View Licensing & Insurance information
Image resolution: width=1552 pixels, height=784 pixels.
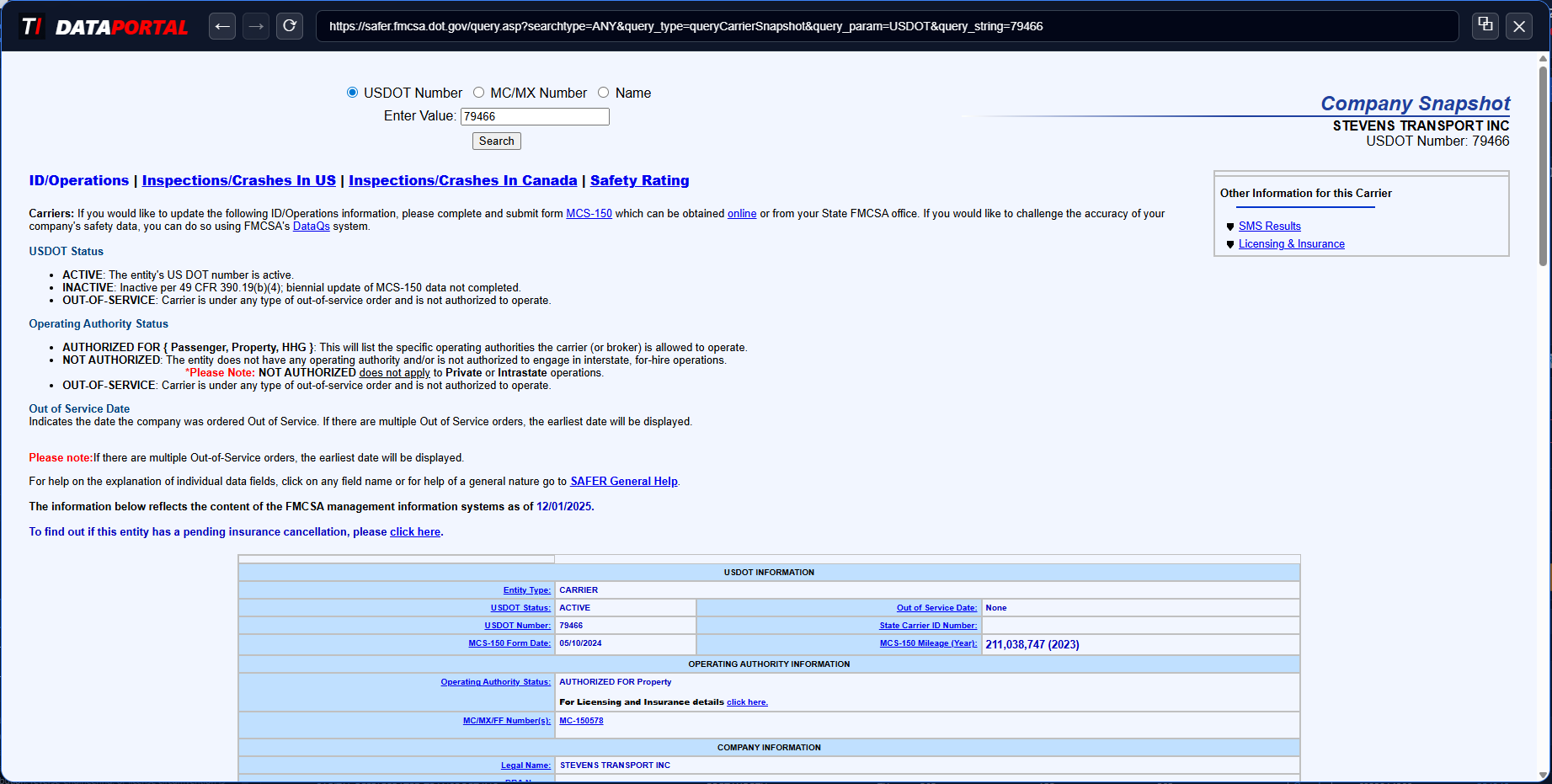point(1292,243)
